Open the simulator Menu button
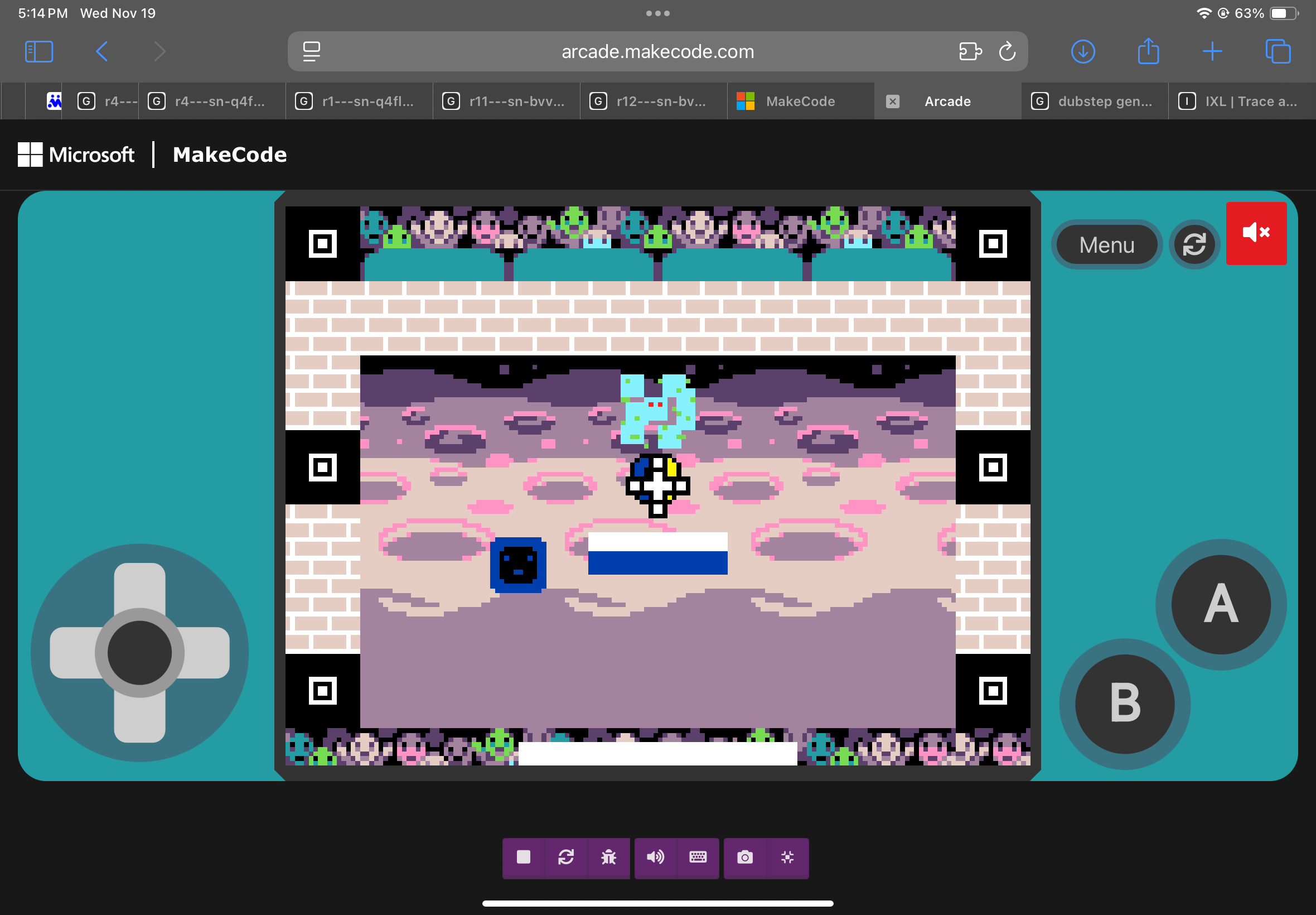The height and width of the screenshot is (915, 1316). [x=1106, y=245]
